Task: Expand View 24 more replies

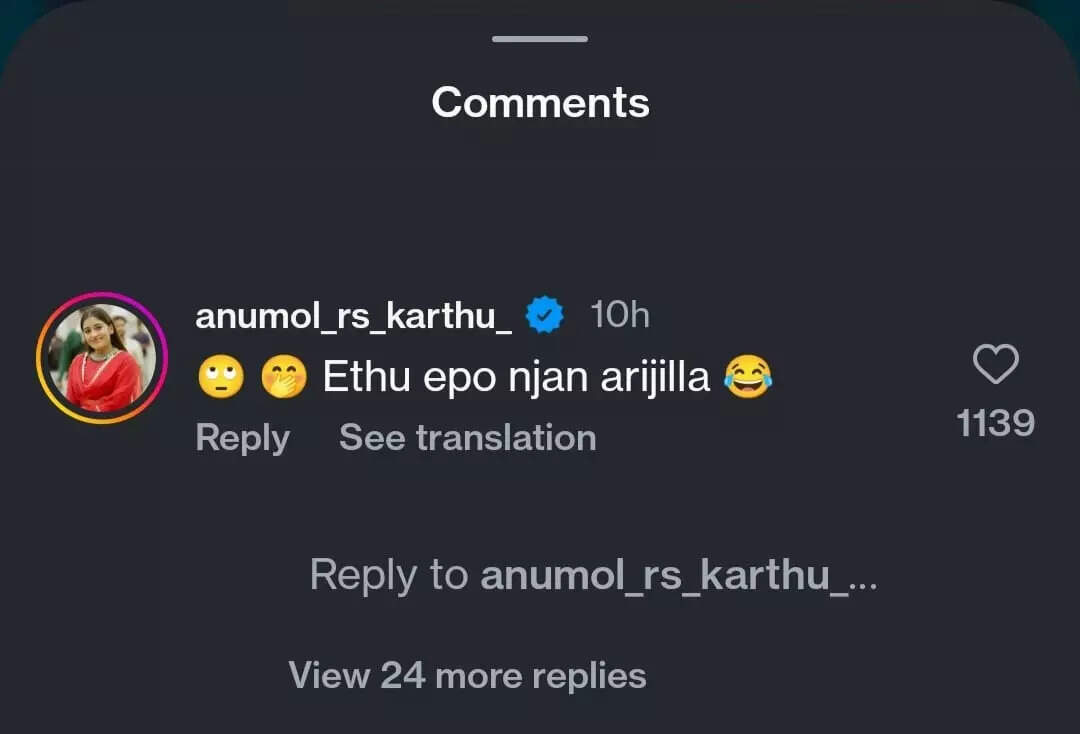Action: tap(468, 675)
